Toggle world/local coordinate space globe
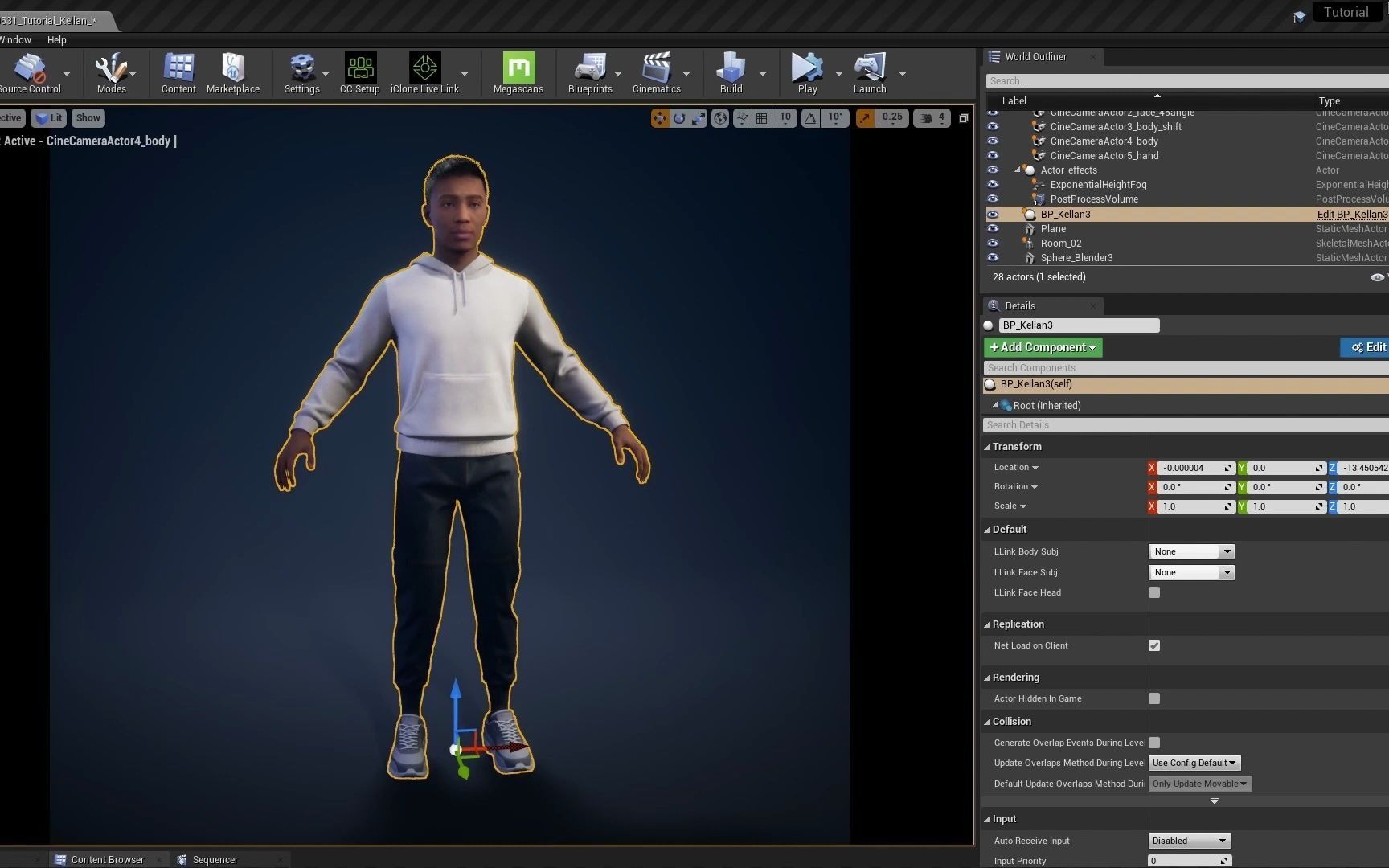1389x868 pixels. pyautogui.click(x=721, y=118)
